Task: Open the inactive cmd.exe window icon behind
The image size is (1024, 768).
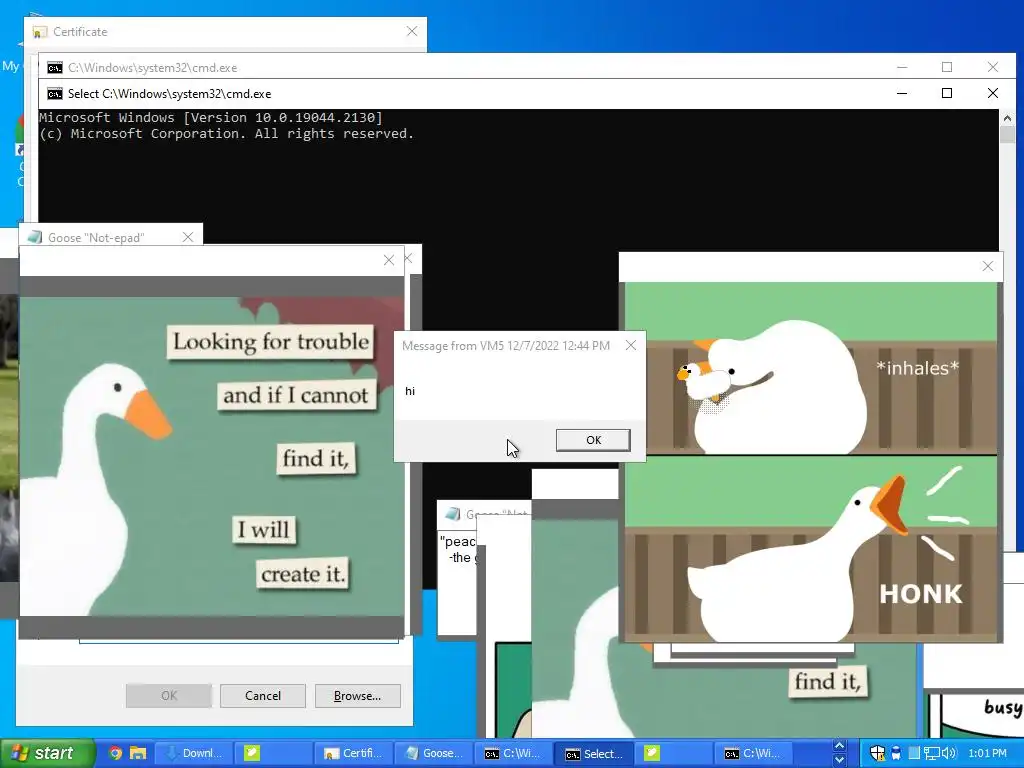Action: [55, 67]
